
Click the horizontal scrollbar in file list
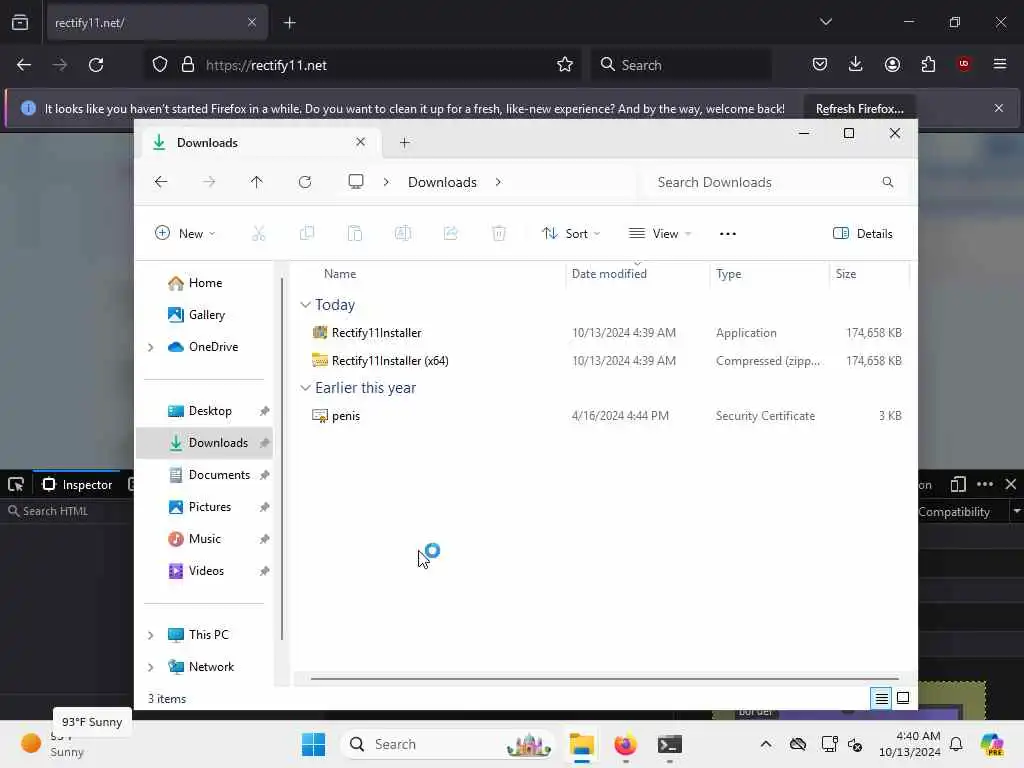click(x=605, y=679)
